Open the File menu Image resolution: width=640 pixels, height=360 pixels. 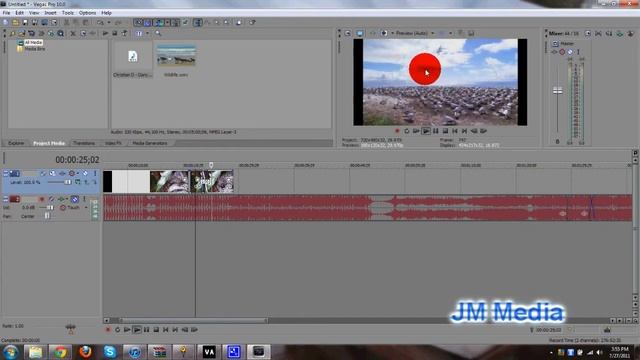(6, 13)
